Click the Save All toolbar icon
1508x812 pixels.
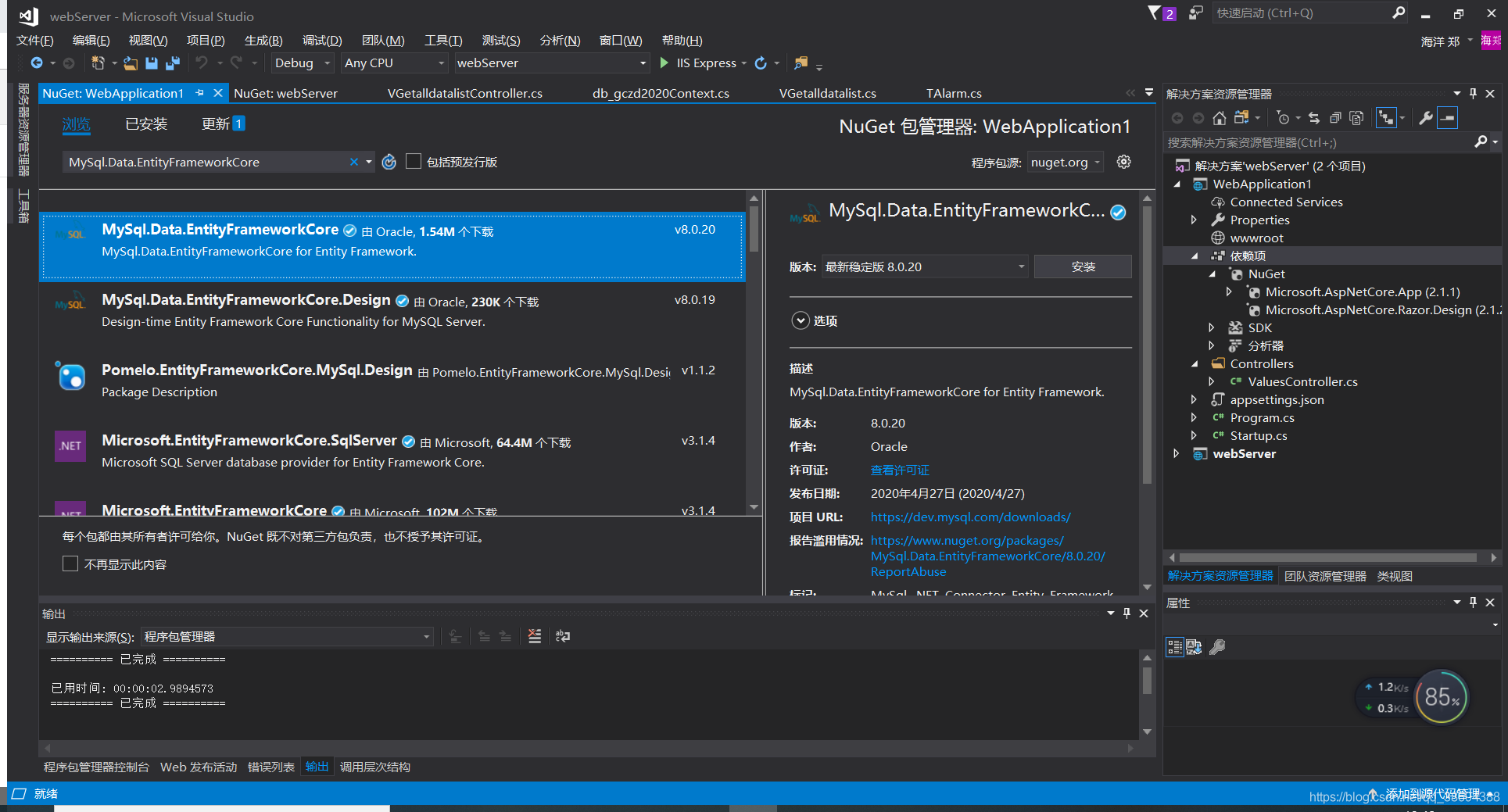click(173, 63)
